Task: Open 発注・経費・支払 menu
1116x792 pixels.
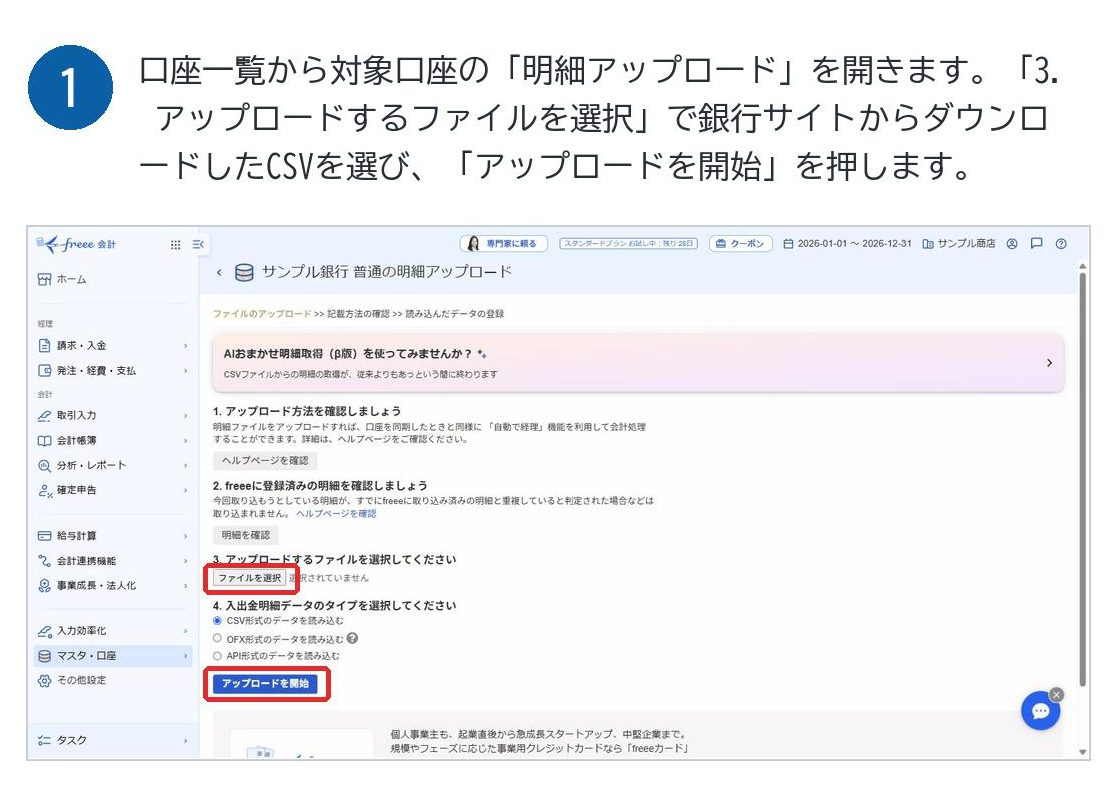Action: (x=112, y=371)
